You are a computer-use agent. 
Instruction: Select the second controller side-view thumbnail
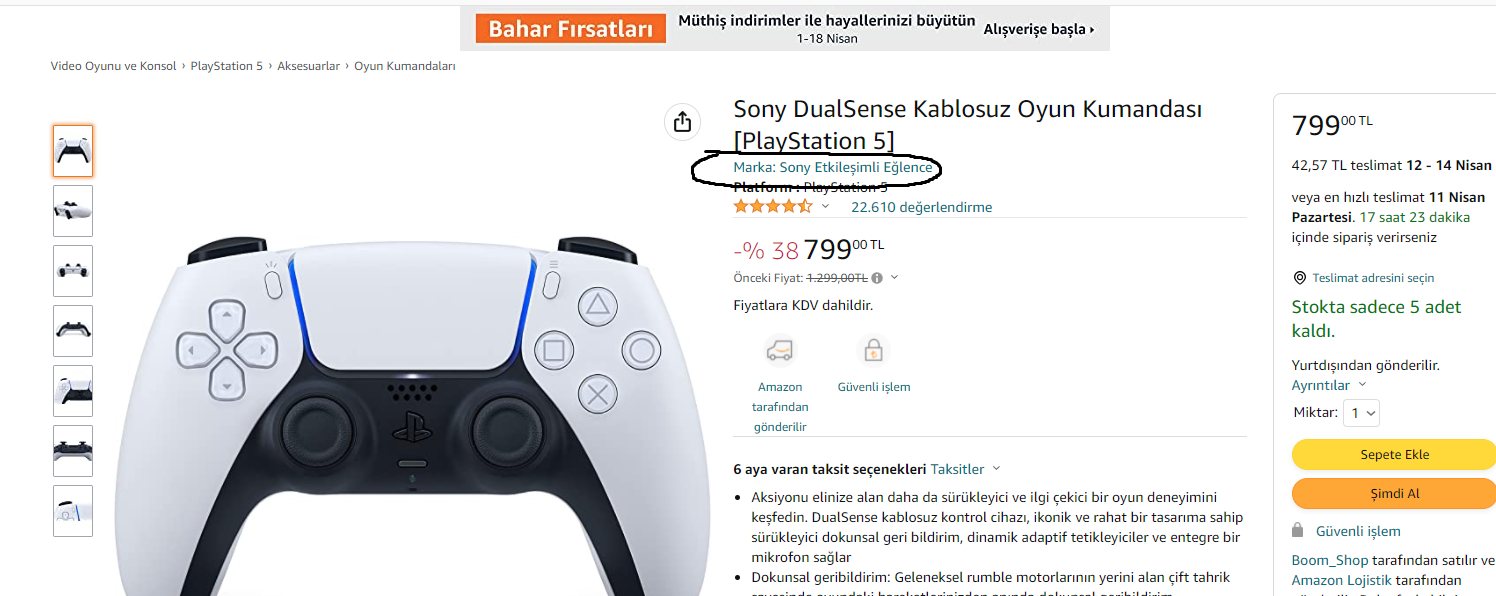coord(73,211)
